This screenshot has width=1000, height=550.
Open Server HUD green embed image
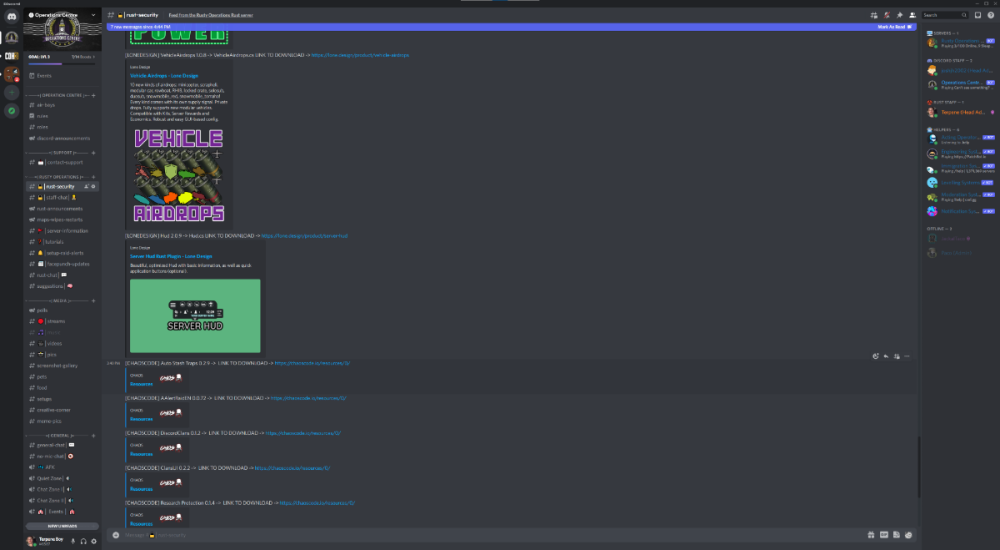click(195, 316)
